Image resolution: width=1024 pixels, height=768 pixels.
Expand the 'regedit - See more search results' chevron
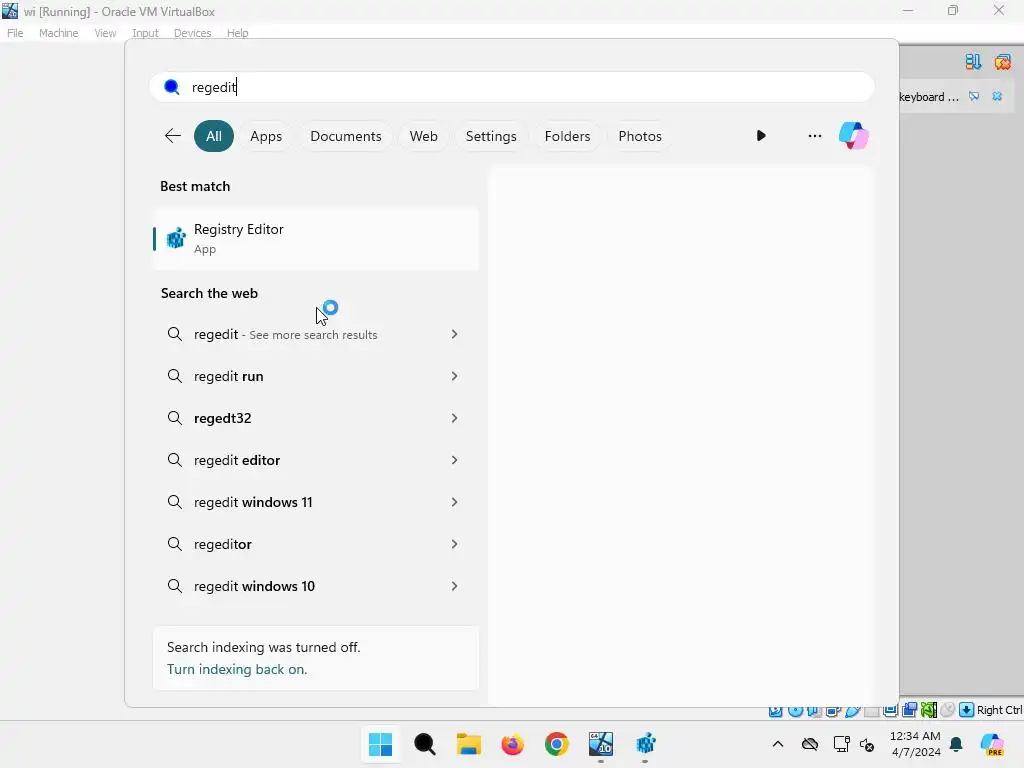click(455, 334)
